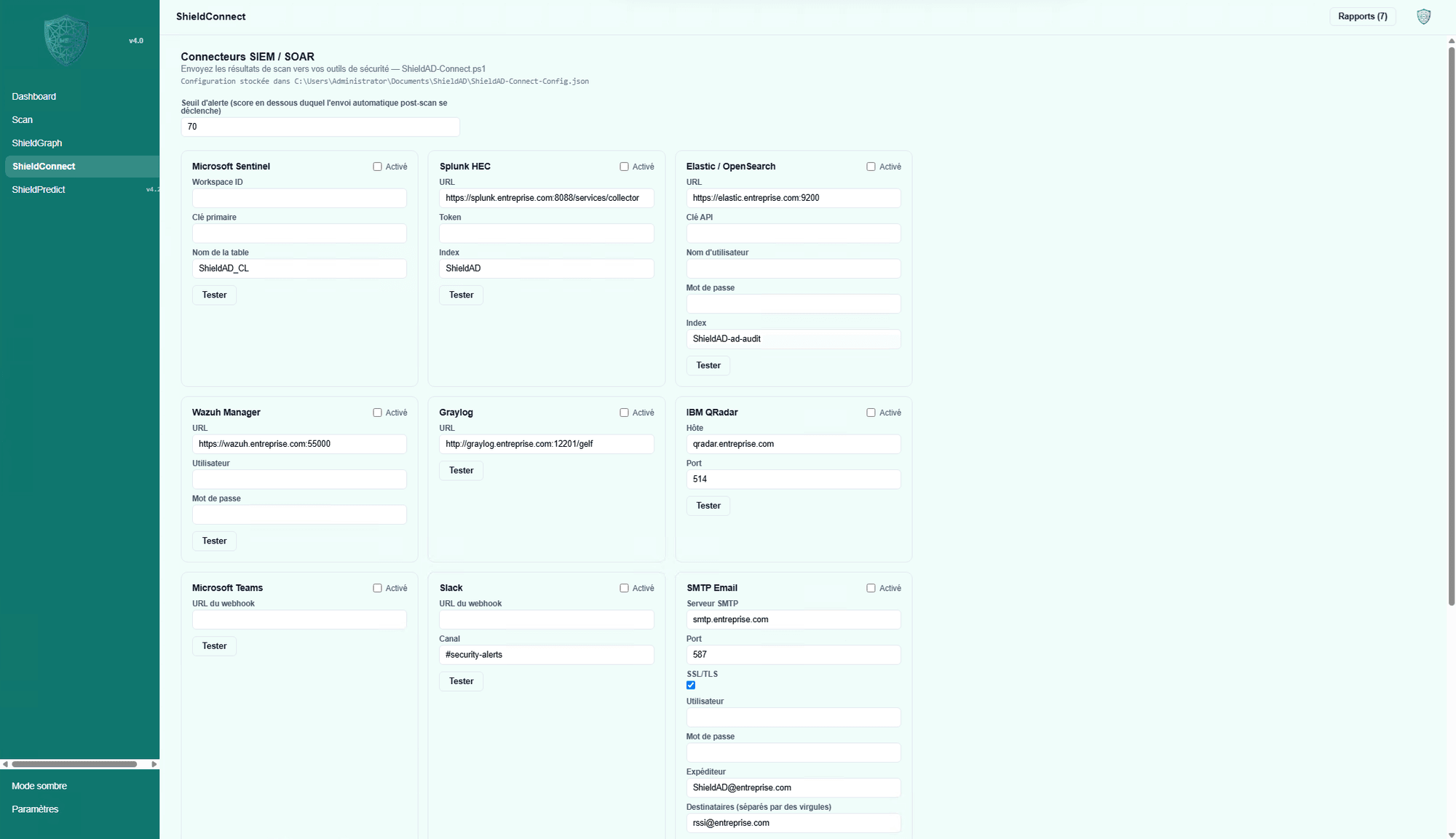Viewport: 1456px width, 839px height.
Task: Test the Slack webhook connector
Action: click(461, 681)
